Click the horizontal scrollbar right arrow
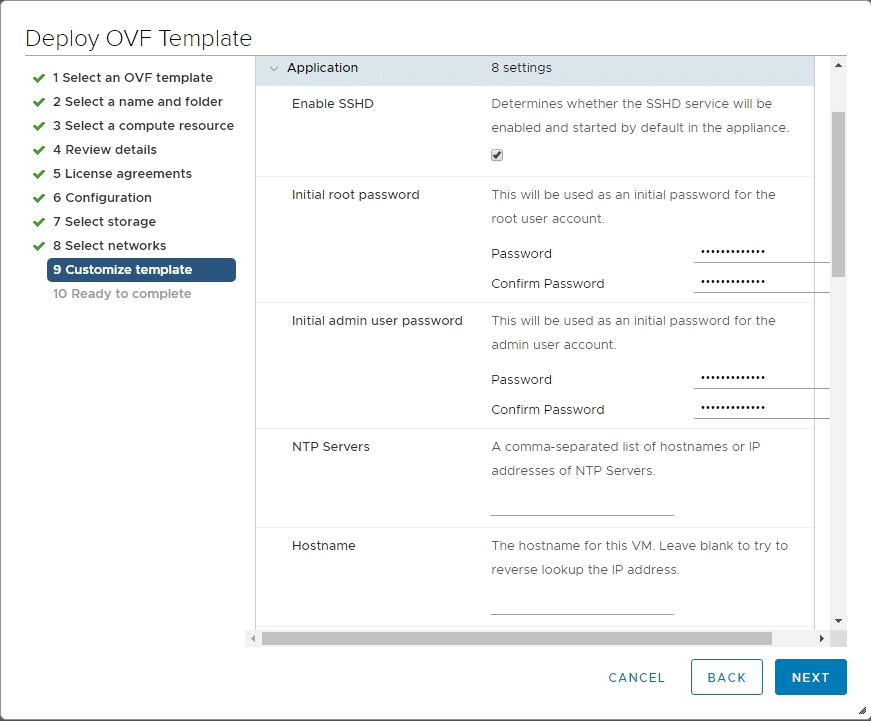The height and width of the screenshot is (721, 871). pyautogui.click(x=821, y=638)
